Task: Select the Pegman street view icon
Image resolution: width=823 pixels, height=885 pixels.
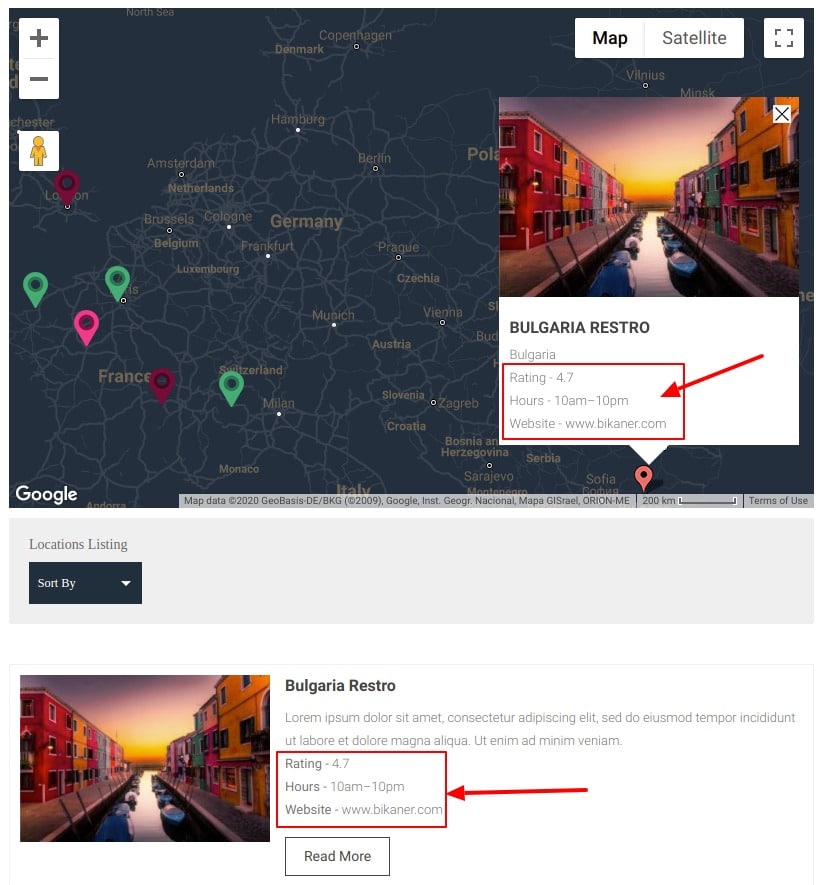Action: coord(38,151)
